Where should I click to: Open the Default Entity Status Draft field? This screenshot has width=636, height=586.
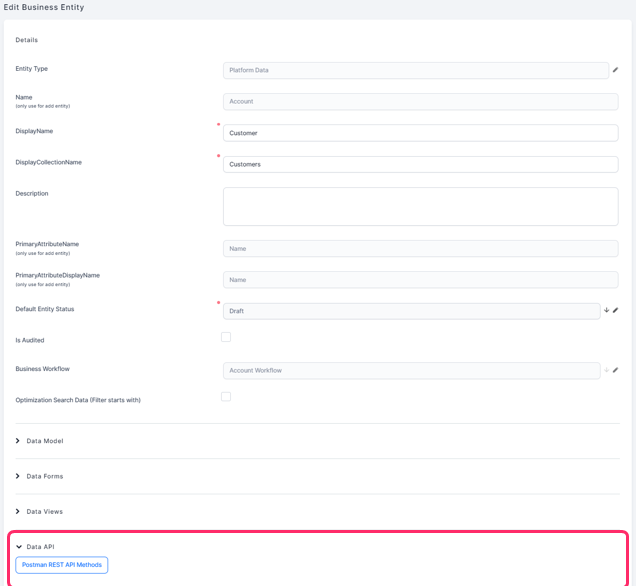click(411, 311)
